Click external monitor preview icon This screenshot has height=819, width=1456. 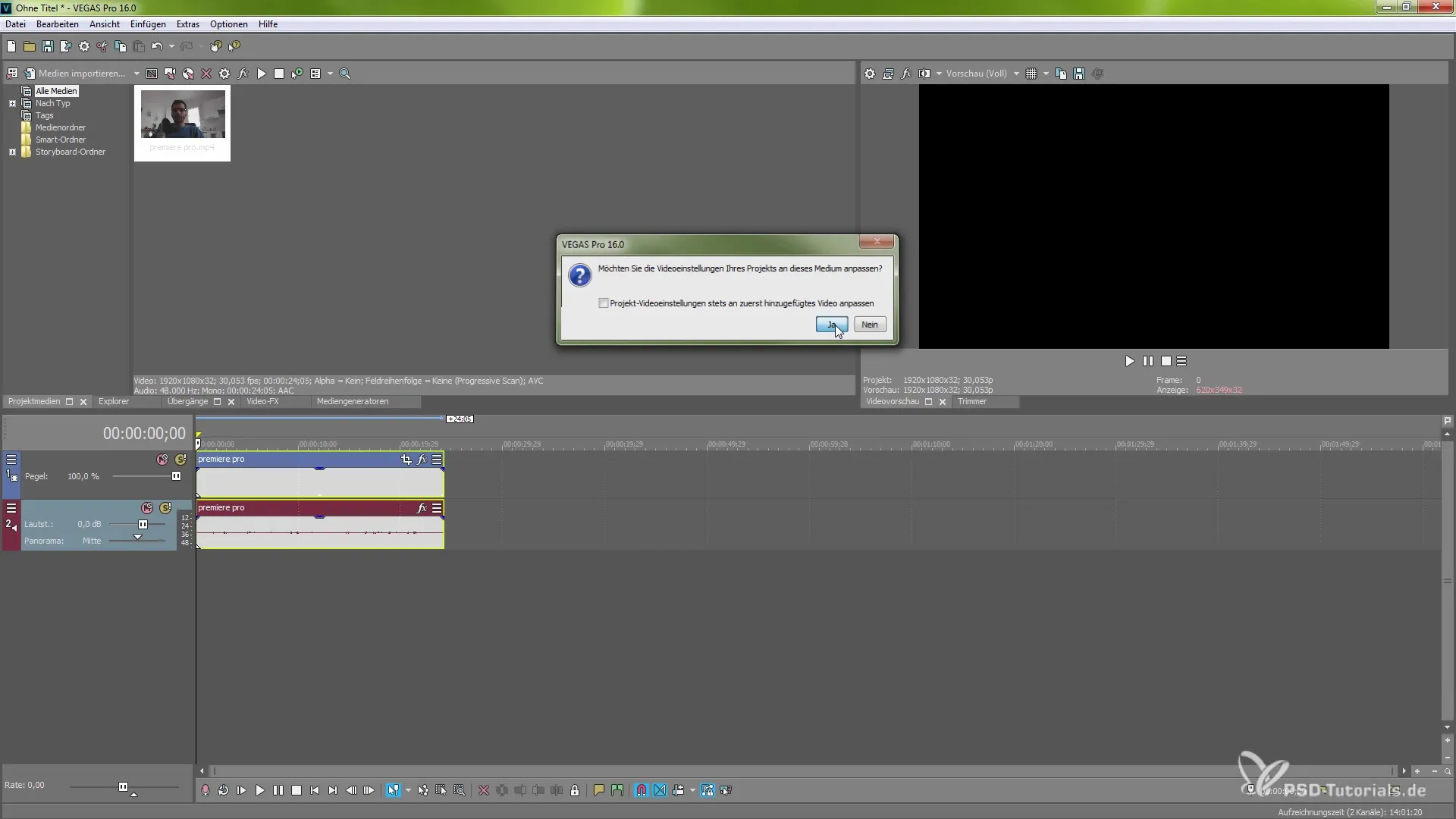click(888, 74)
